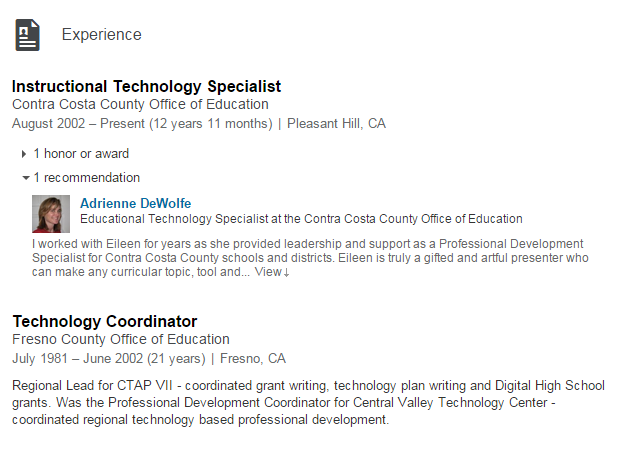Click Adrienne's Educational Technology Specialist headline

pyautogui.click(x=301, y=219)
